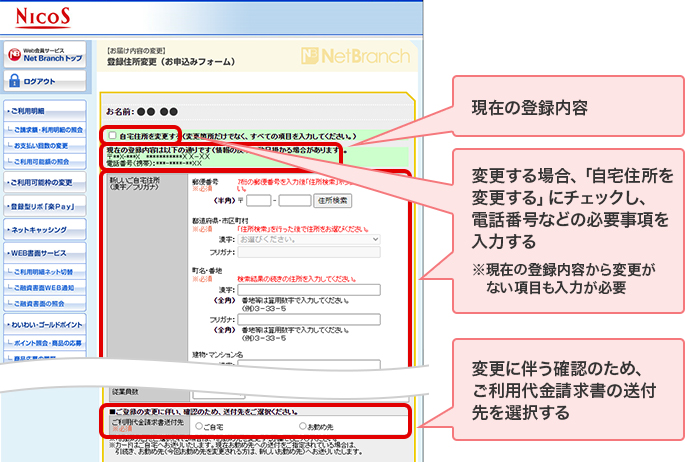Viewport: 685px width, 462px height.
Task: Click 従業員数 input field
Action: click(219, 395)
